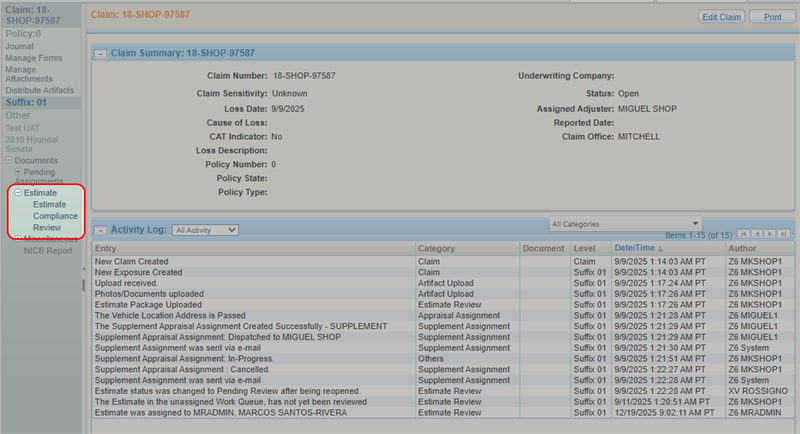Collapse the Activity Log panel

click(x=100, y=229)
